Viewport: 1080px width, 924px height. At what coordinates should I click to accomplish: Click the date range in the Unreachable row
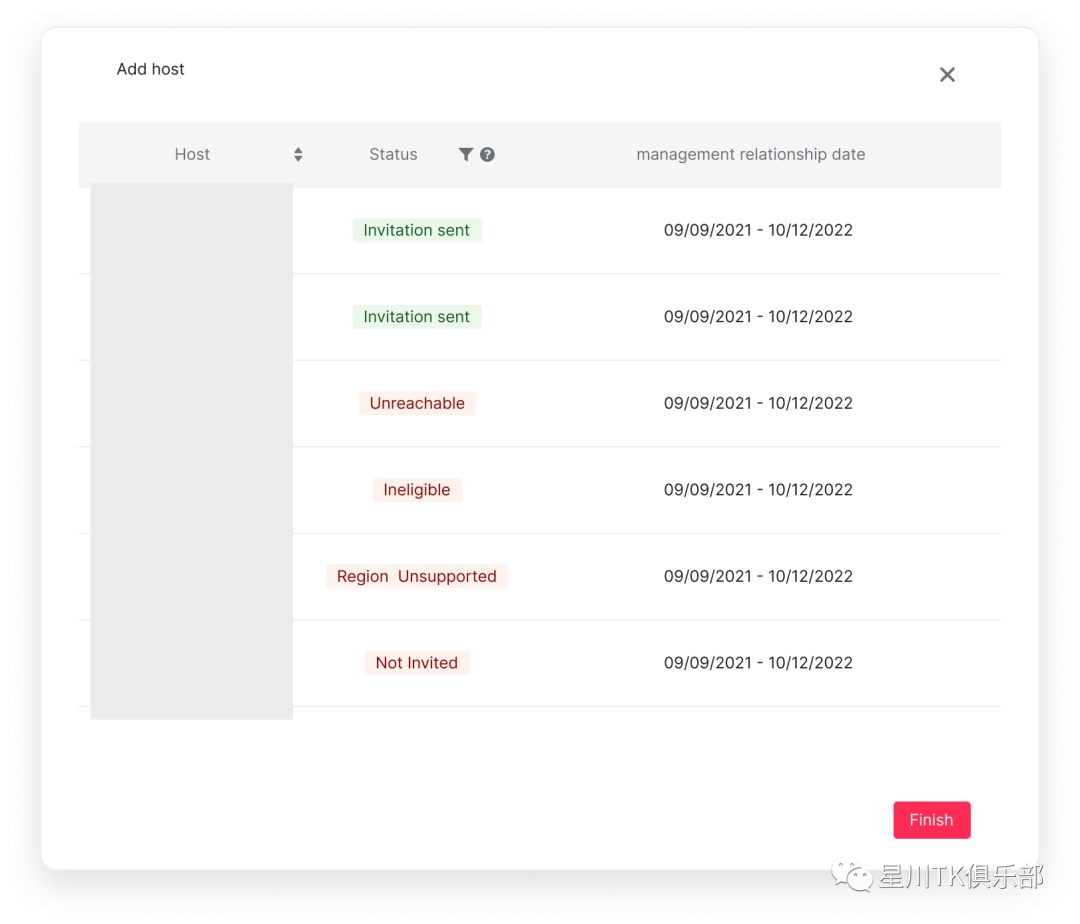click(758, 403)
